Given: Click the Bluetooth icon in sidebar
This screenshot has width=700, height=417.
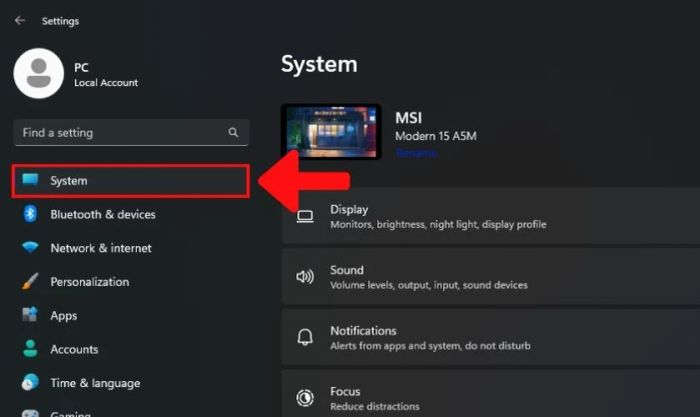Looking at the screenshot, I should 30,214.
